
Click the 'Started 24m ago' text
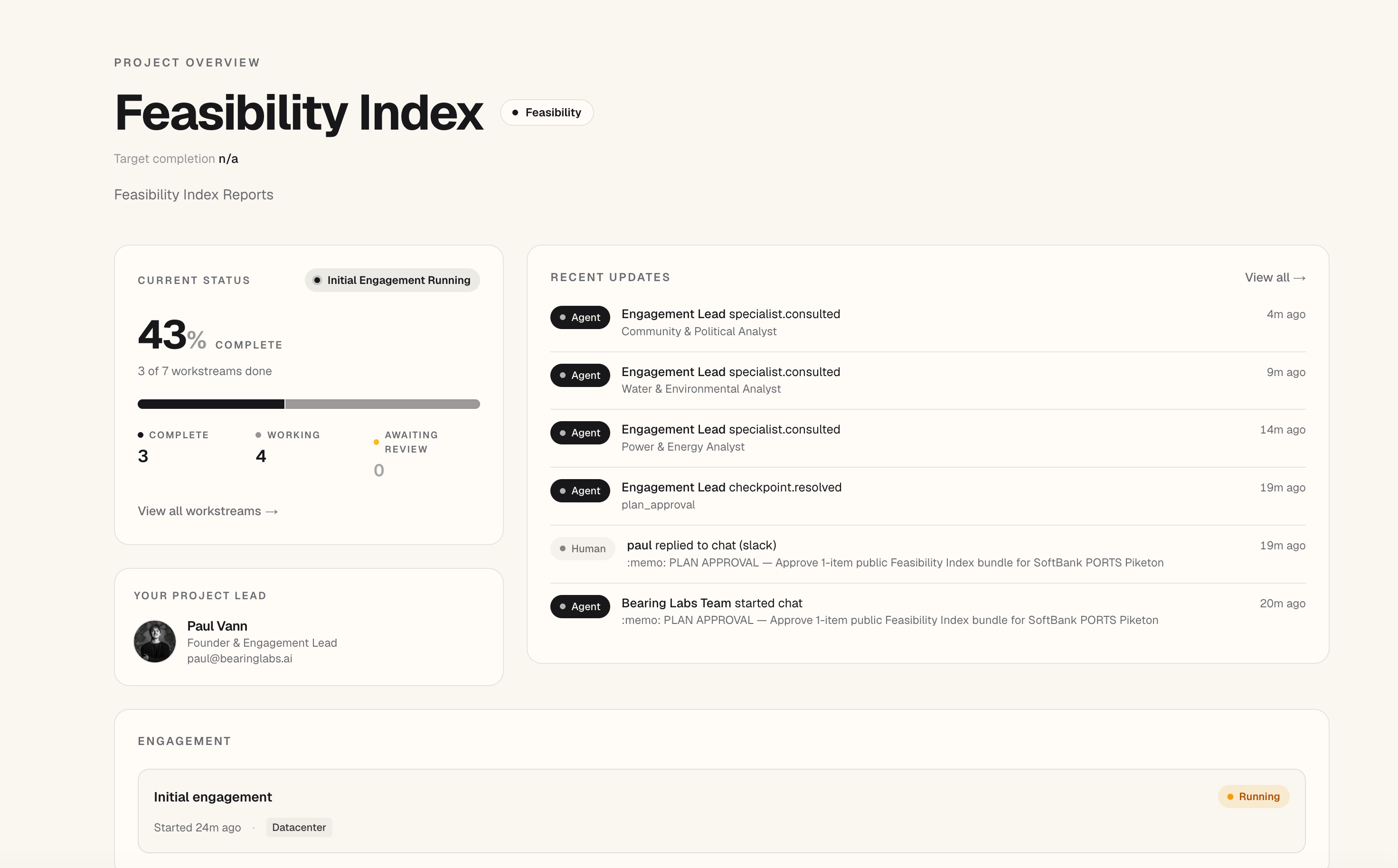click(197, 827)
